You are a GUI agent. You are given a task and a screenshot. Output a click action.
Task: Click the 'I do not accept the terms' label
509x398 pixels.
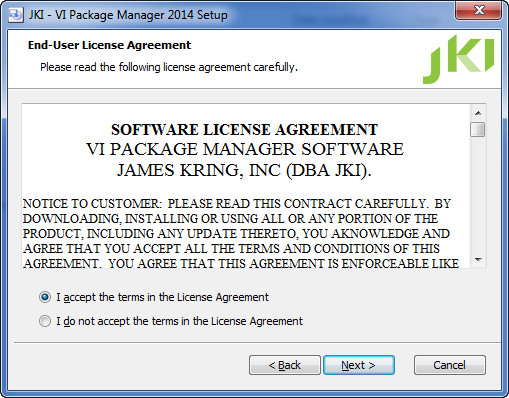click(179, 321)
